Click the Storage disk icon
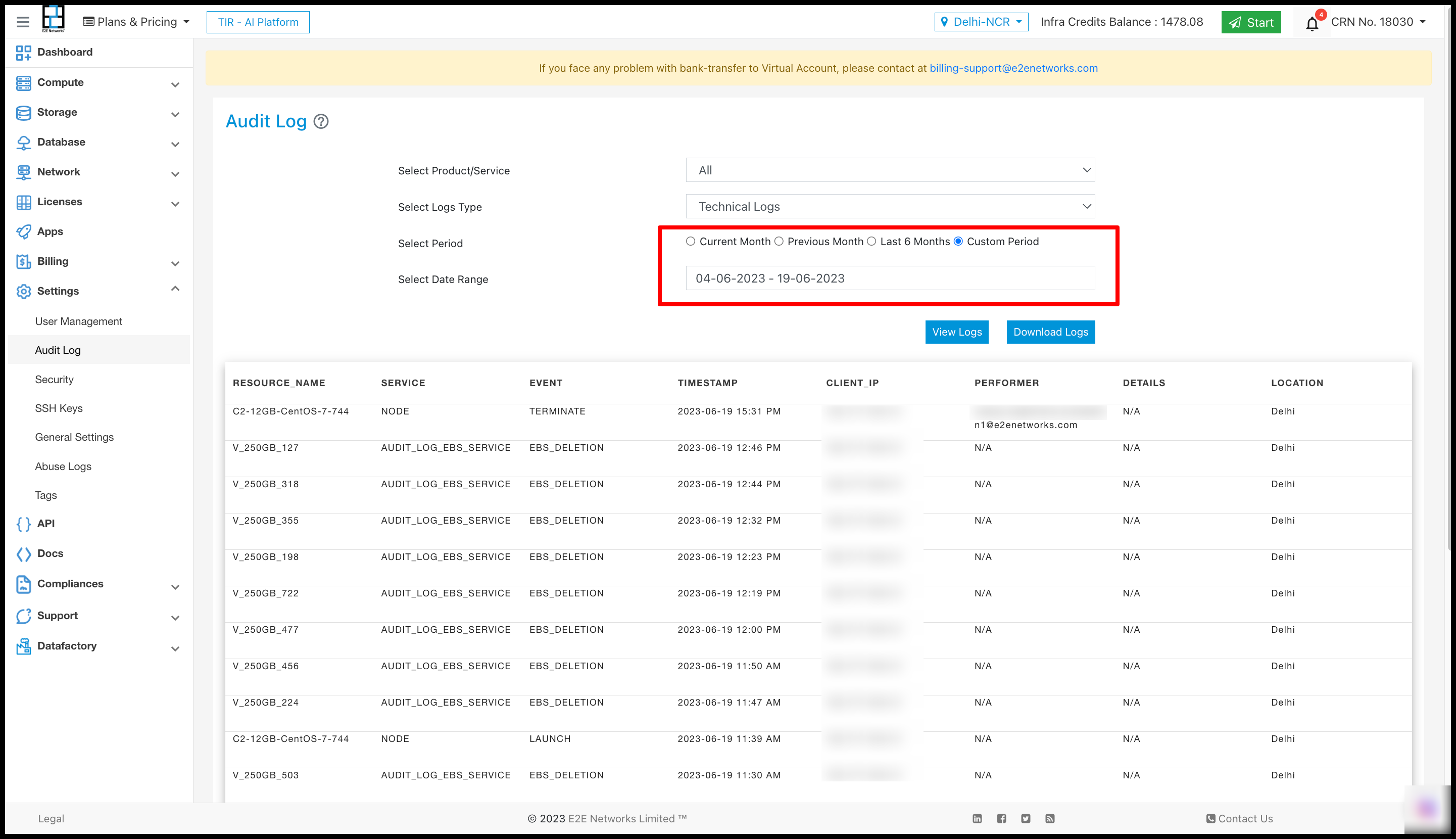1456x839 pixels. click(x=24, y=112)
